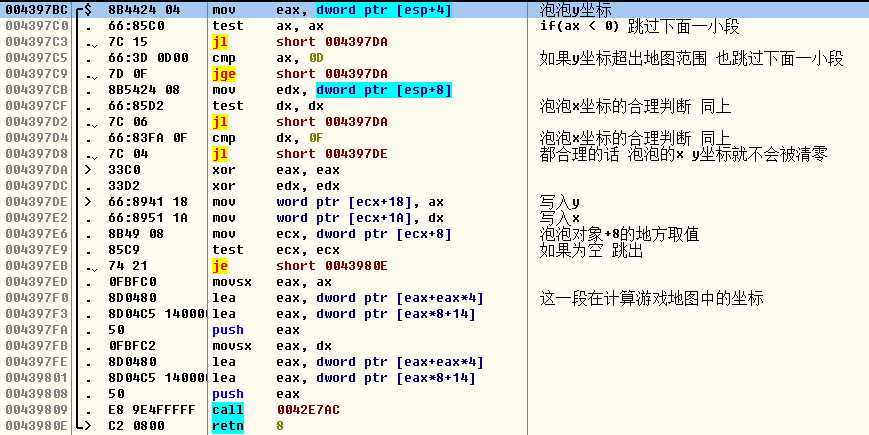Select the je short 0043980E instruction
The image size is (869, 435).
click(300, 266)
